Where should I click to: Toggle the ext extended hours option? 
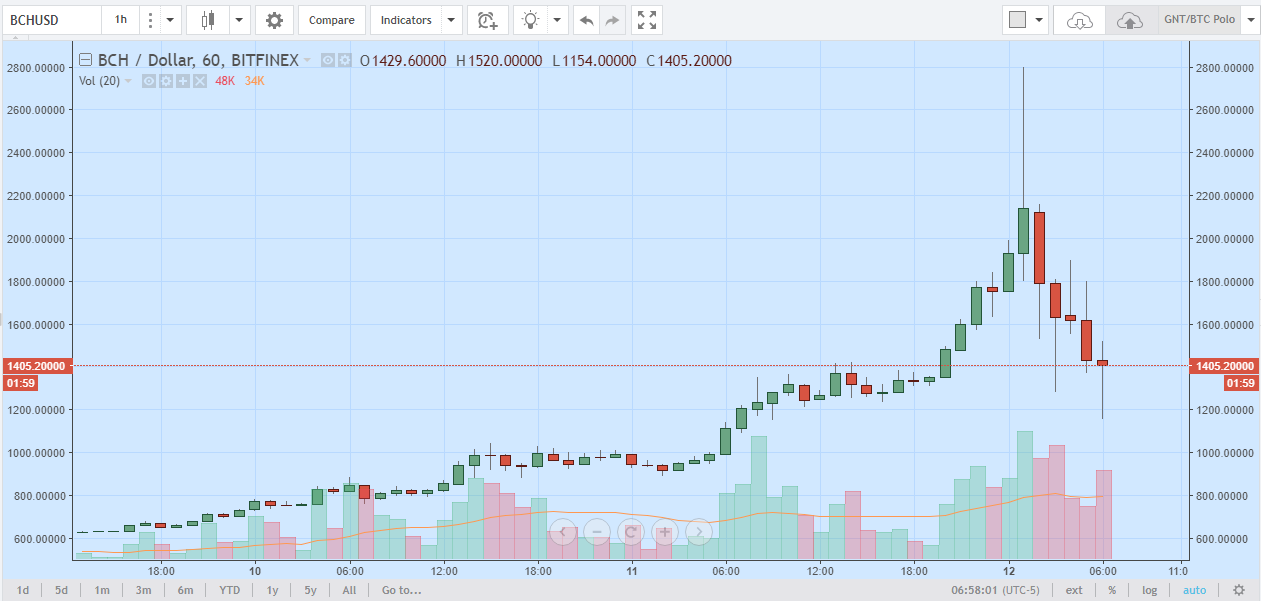click(1074, 590)
